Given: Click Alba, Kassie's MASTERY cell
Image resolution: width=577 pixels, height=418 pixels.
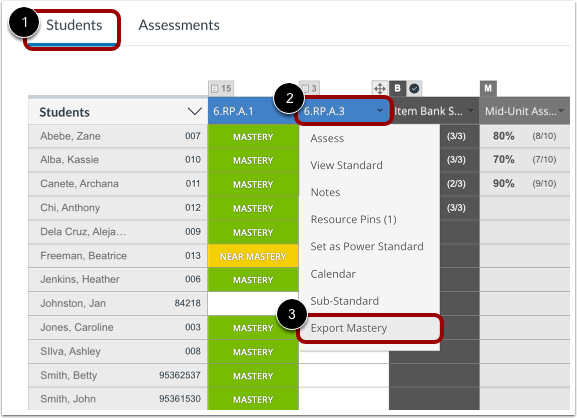Looking at the screenshot, I should click(253, 160).
